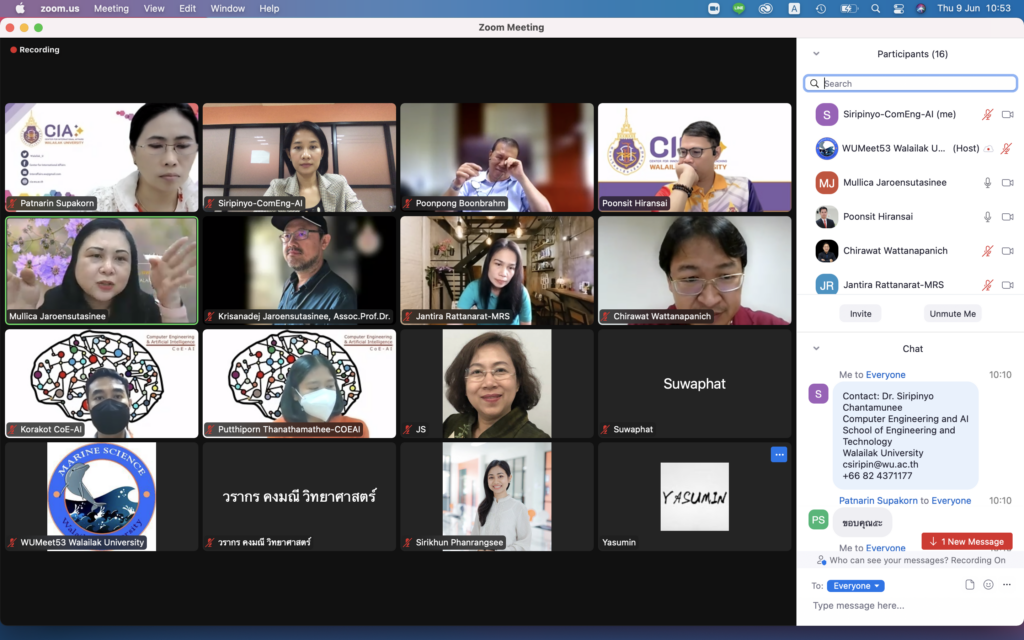Click the LINE icon in menu bar
Viewport: 1024px width, 640px height.
point(739,8)
